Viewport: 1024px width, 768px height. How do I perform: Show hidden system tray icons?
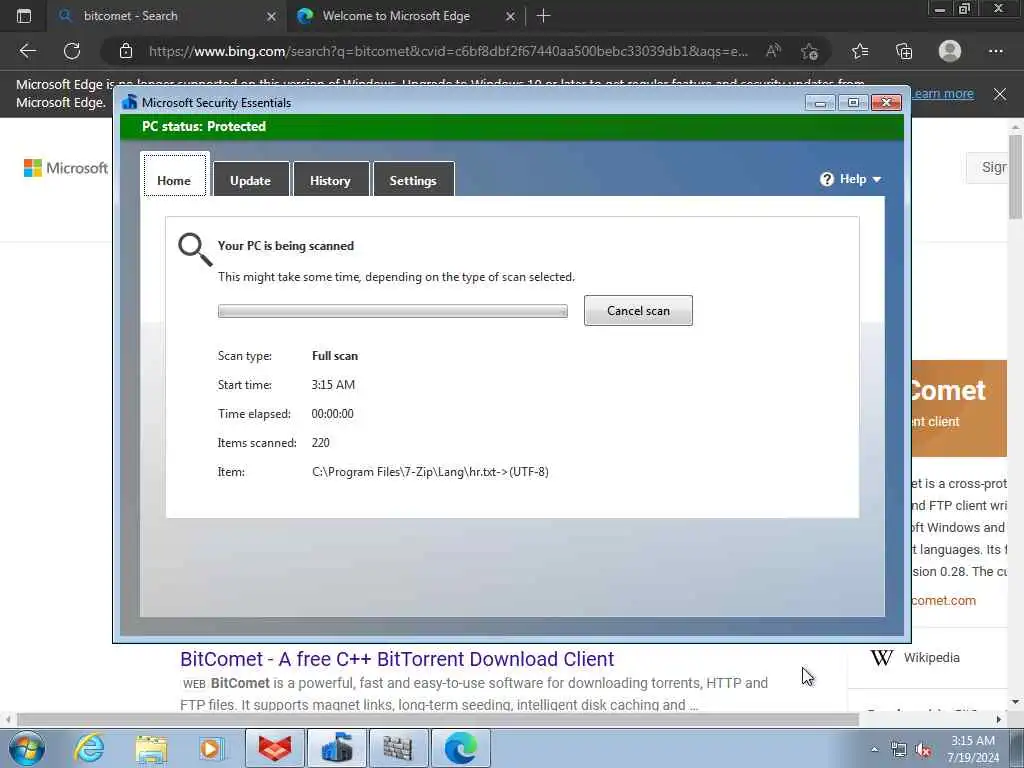(x=874, y=750)
